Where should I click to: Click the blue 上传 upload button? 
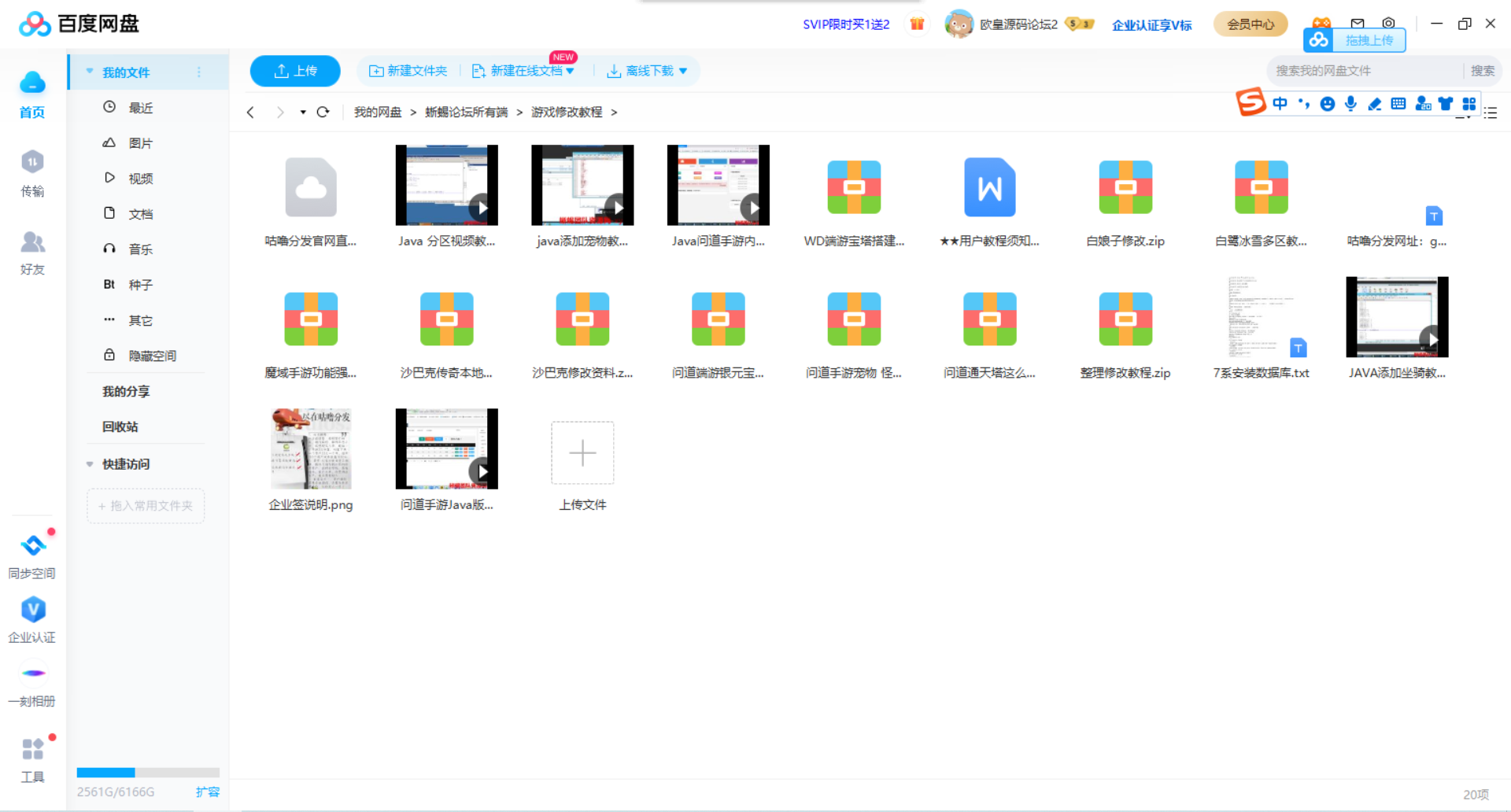coord(295,71)
